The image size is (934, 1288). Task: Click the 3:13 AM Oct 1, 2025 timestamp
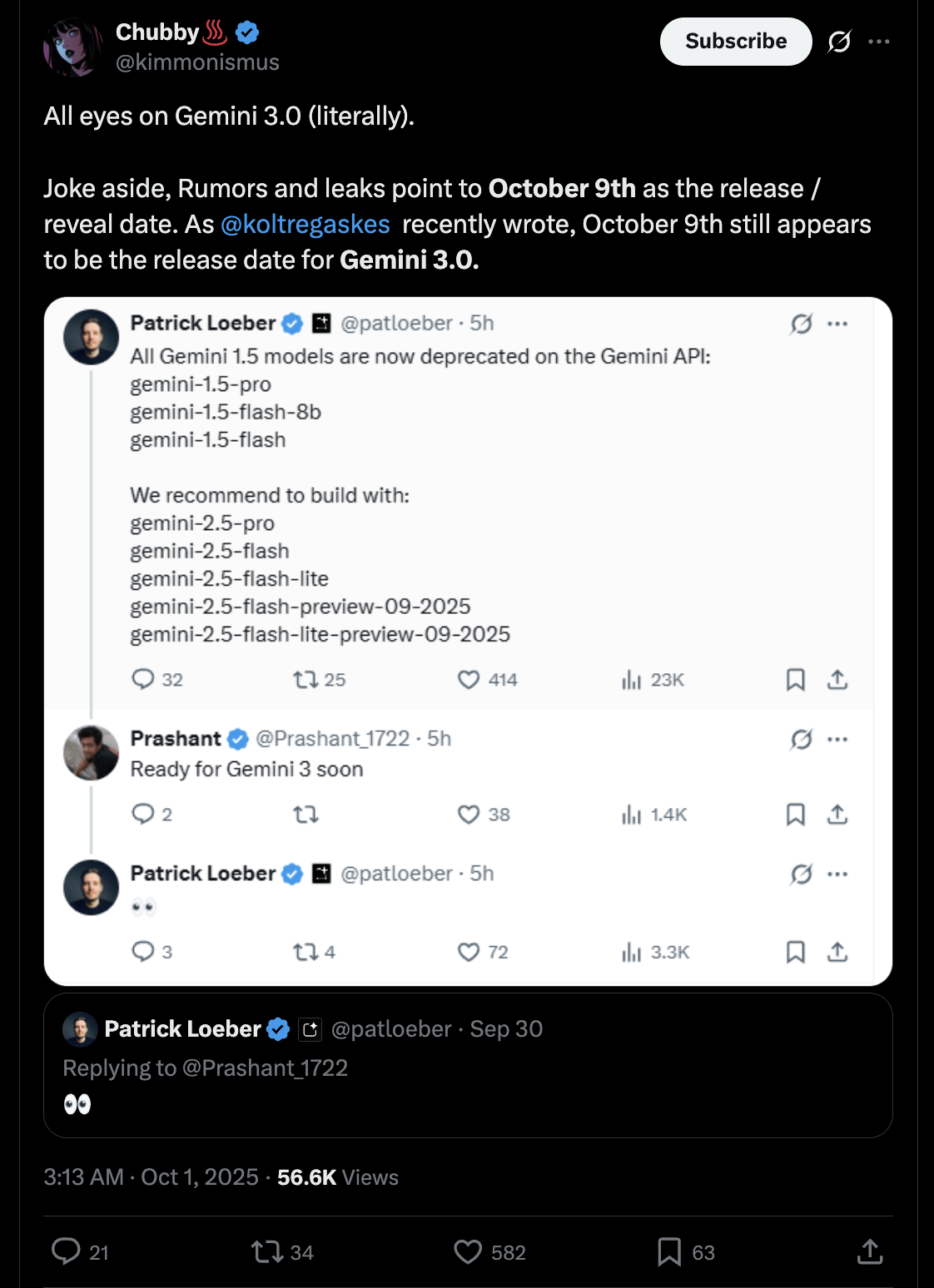(x=151, y=1177)
